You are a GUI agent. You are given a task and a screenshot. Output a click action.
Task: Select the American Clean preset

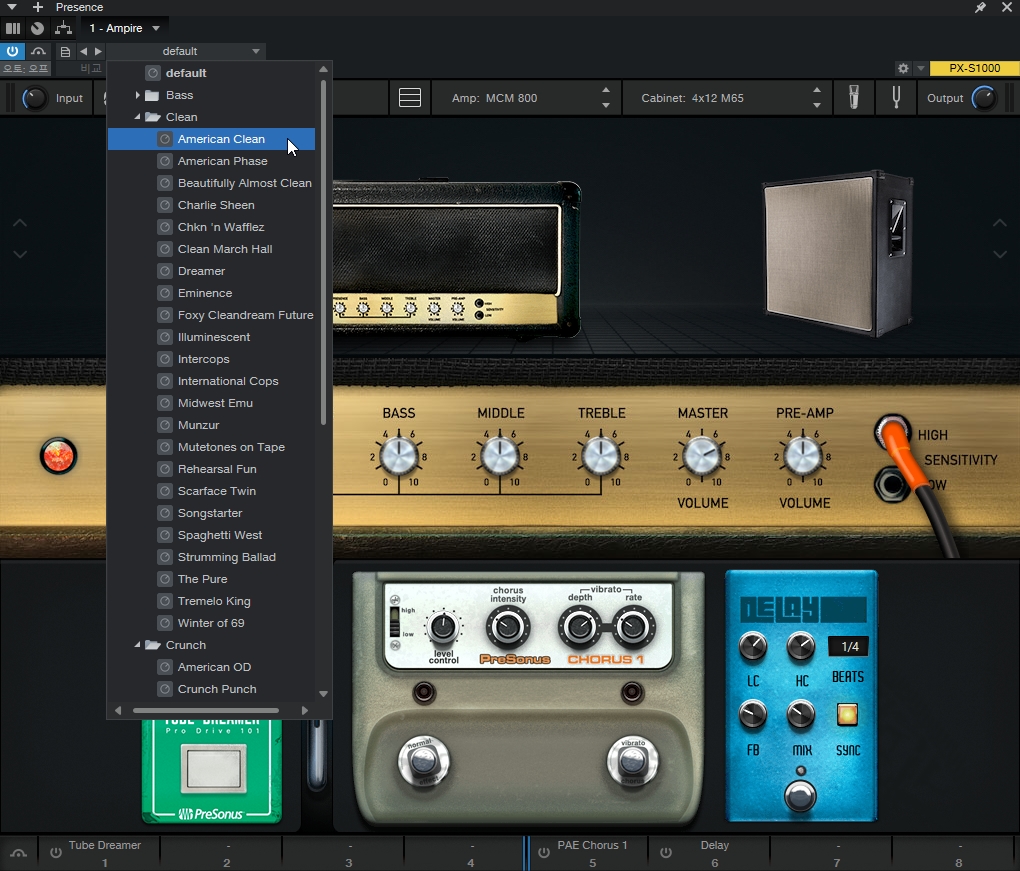[x=211, y=139]
